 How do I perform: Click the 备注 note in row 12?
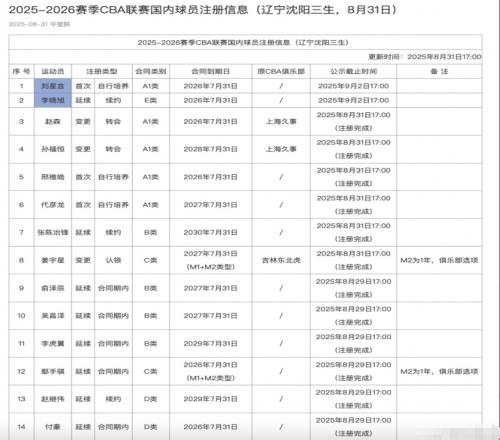pyautogui.click(x=439, y=371)
